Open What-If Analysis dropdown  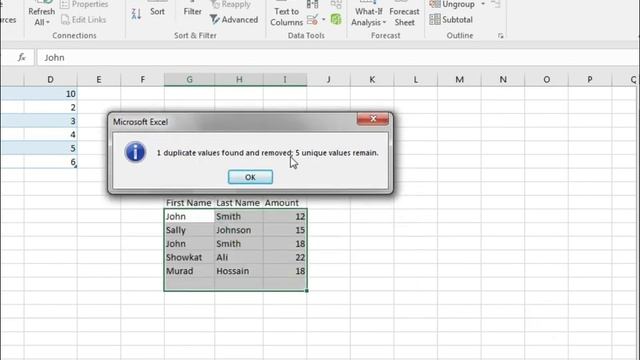(x=369, y=16)
